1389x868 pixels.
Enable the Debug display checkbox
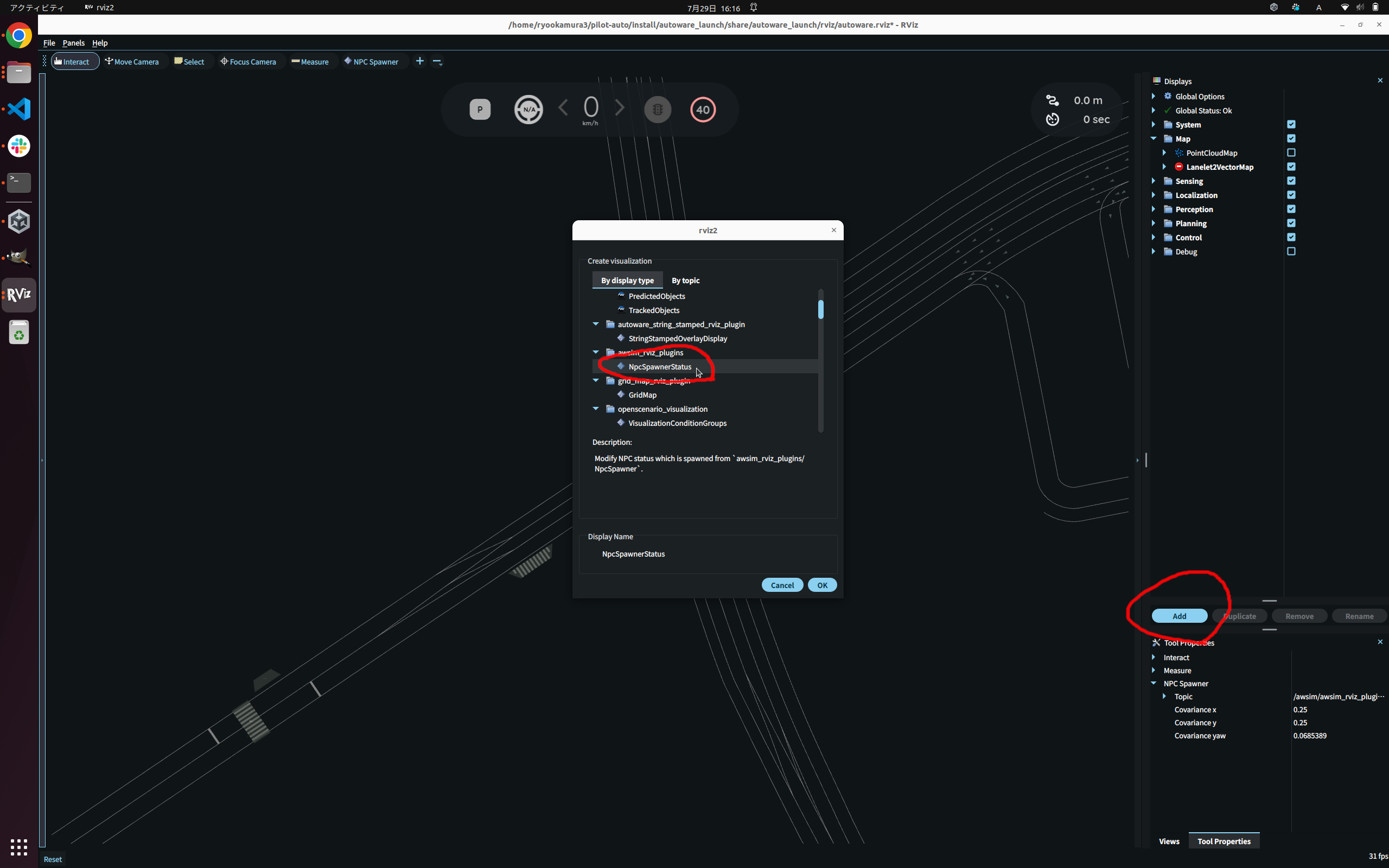point(1291,251)
